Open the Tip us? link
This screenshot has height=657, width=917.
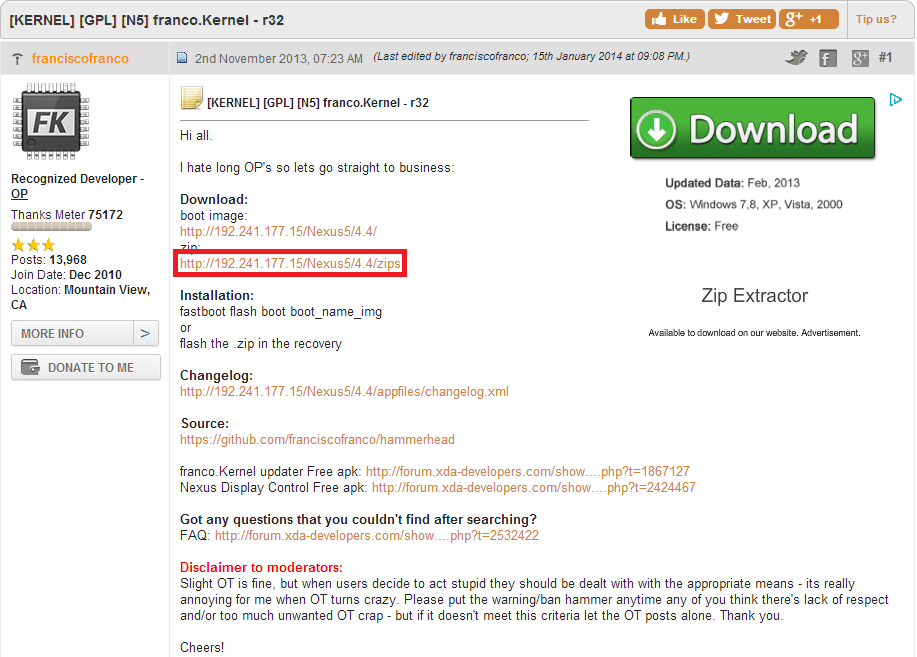click(x=875, y=19)
